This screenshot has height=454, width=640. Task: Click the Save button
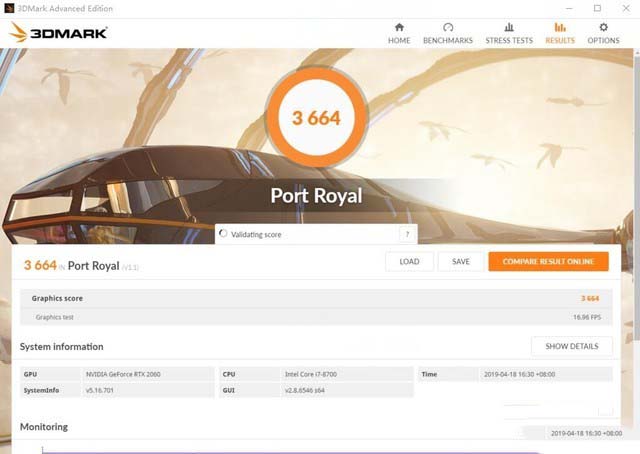click(460, 261)
